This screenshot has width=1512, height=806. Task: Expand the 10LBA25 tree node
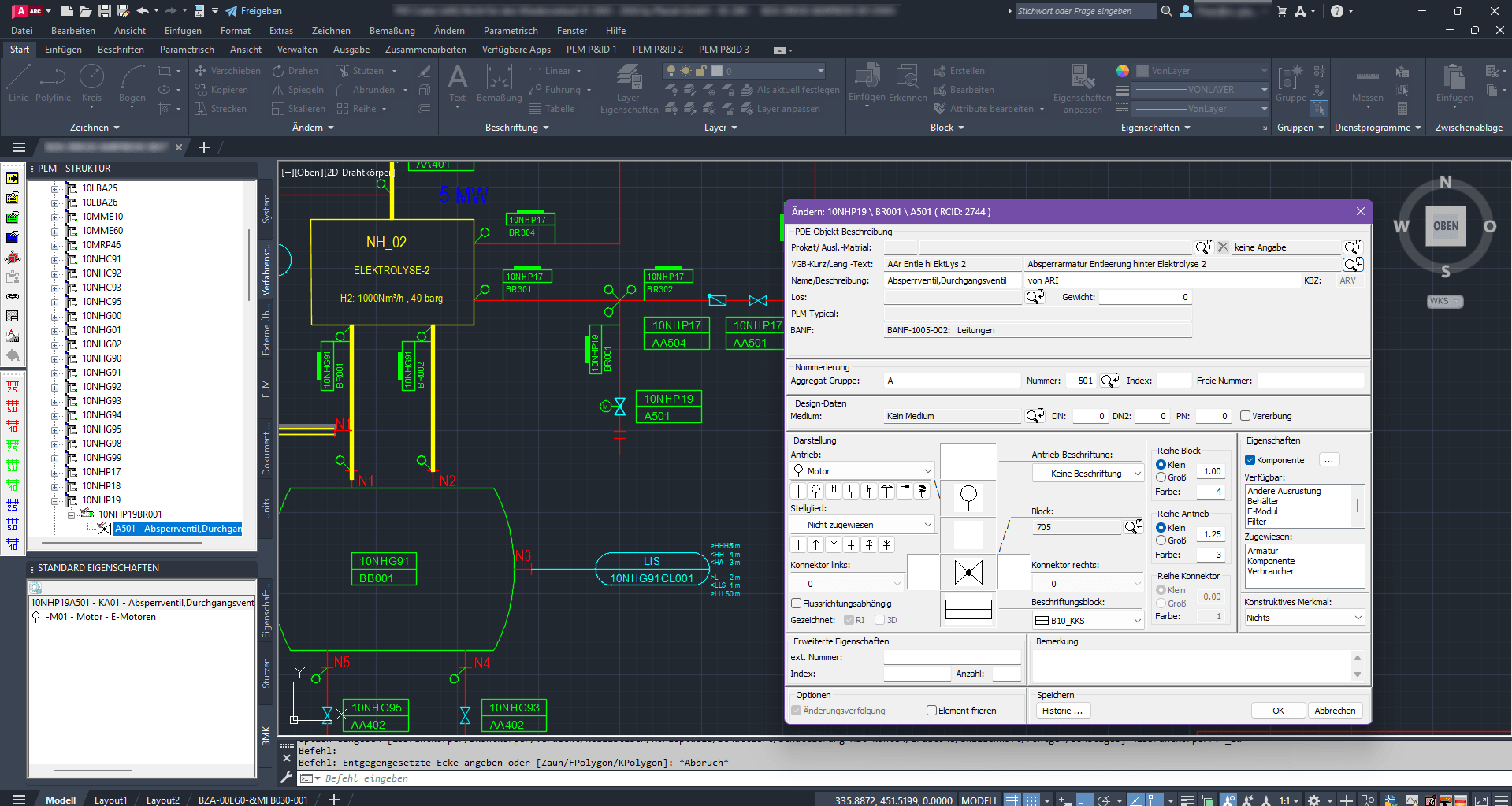pyautogui.click(x=54, y=188)
